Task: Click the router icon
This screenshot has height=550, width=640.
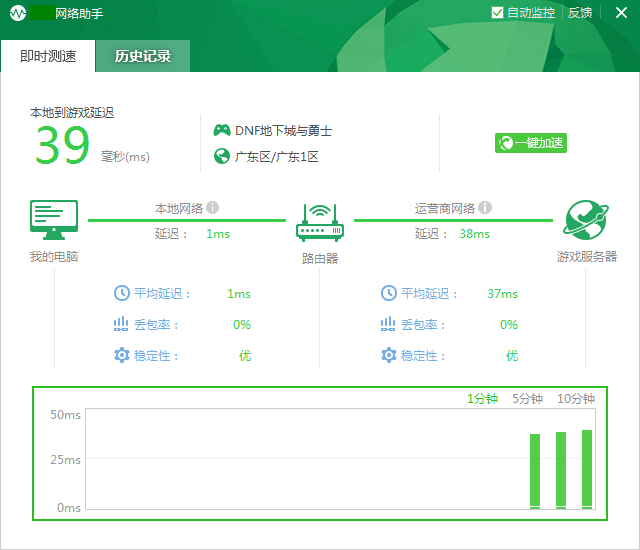Action: click(x=320, y=222)
